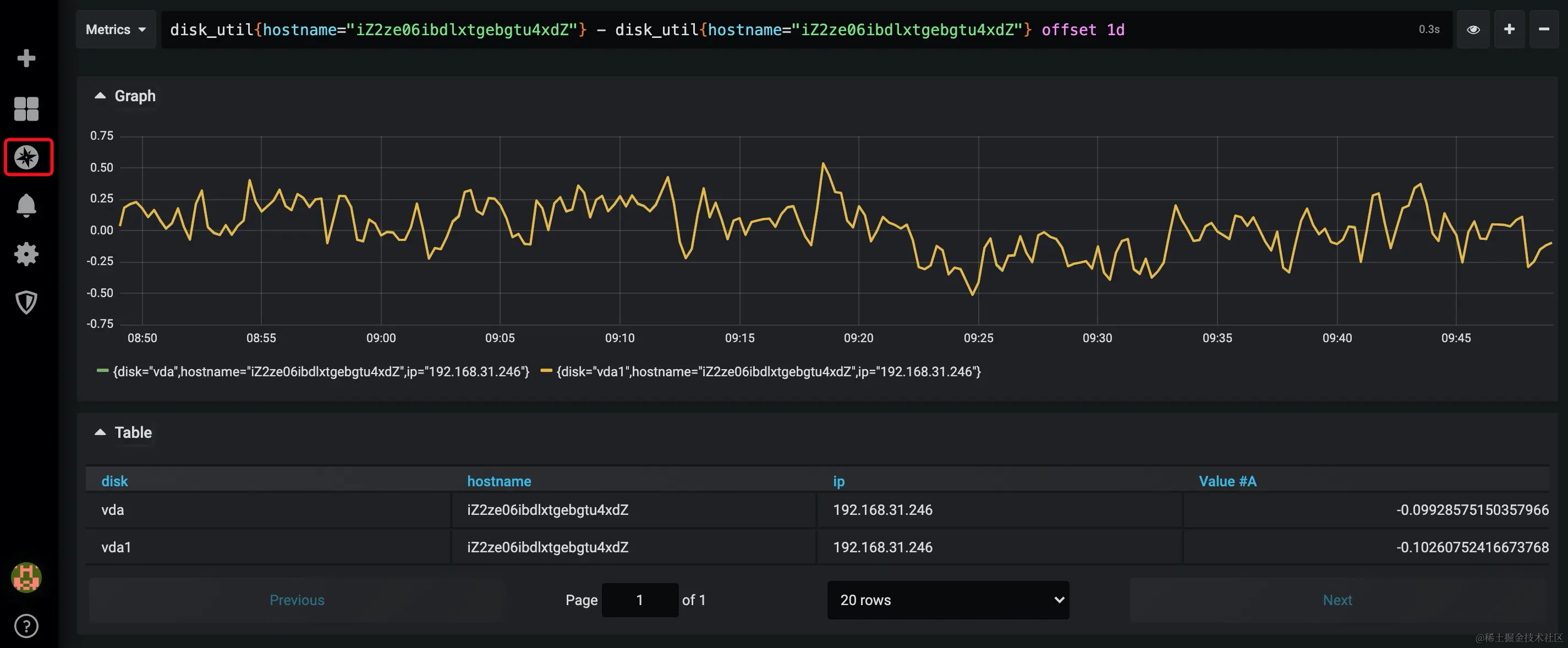
Task: Toggle the vda1 series legend entry
Action: (x=768, y=372)
